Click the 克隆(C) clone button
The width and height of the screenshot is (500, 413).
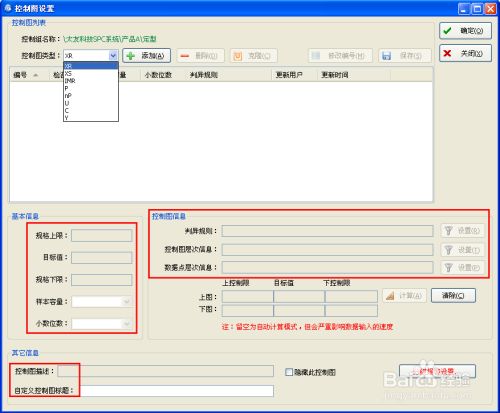[x=253, y=56]
